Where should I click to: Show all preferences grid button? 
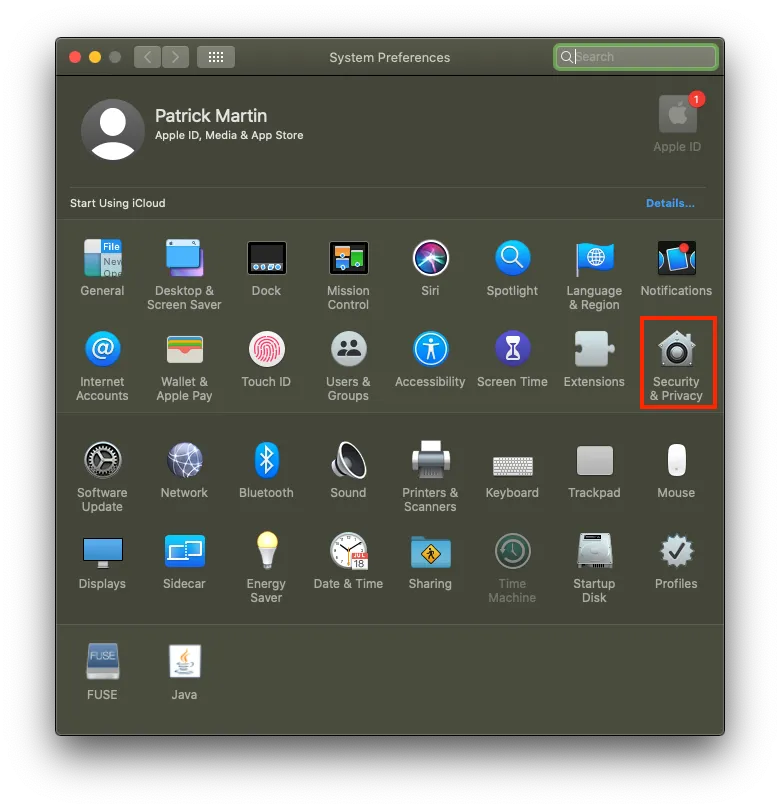point(216,57)
